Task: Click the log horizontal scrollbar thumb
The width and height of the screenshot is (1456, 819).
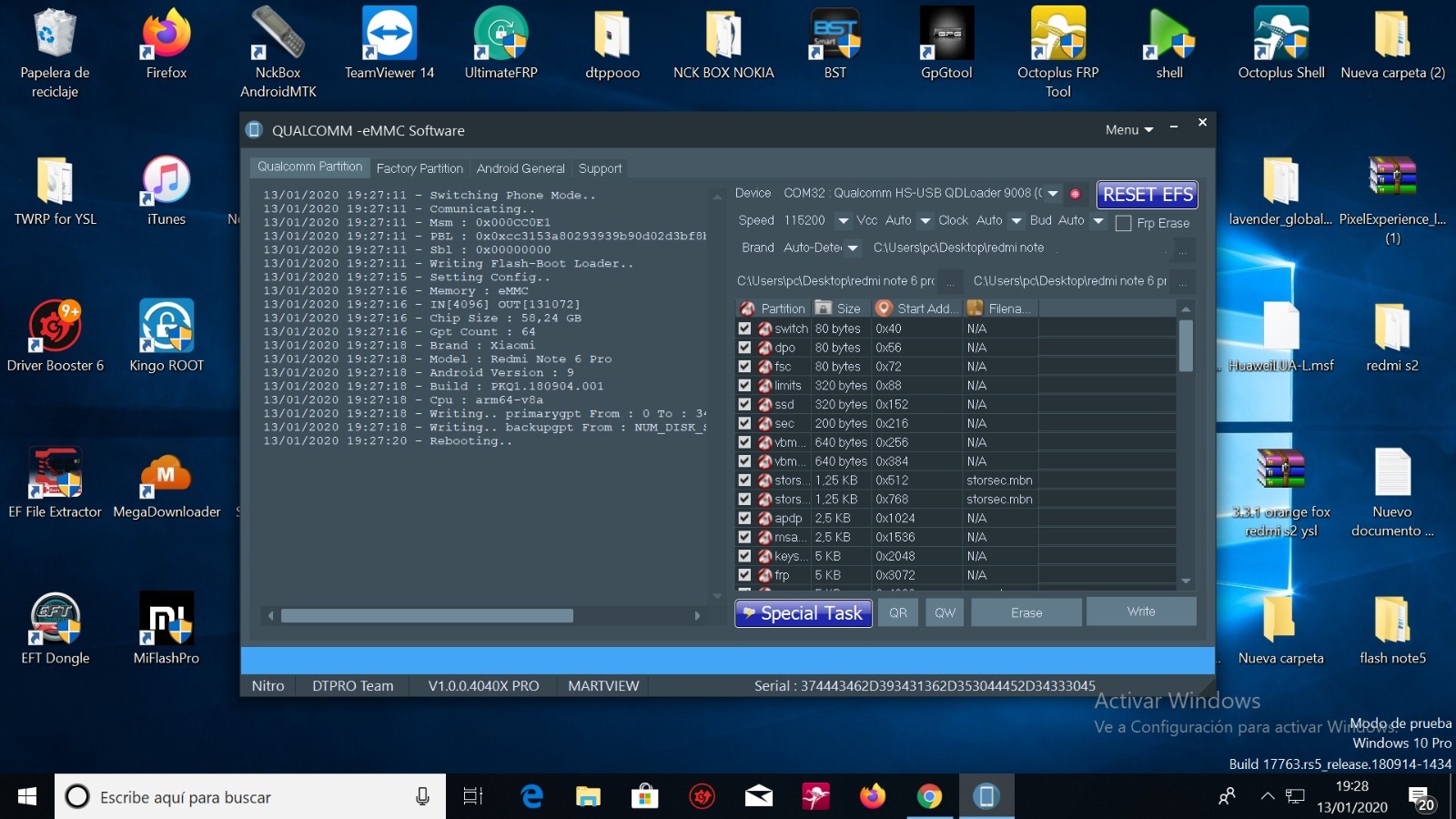Action: click(427, 616)
